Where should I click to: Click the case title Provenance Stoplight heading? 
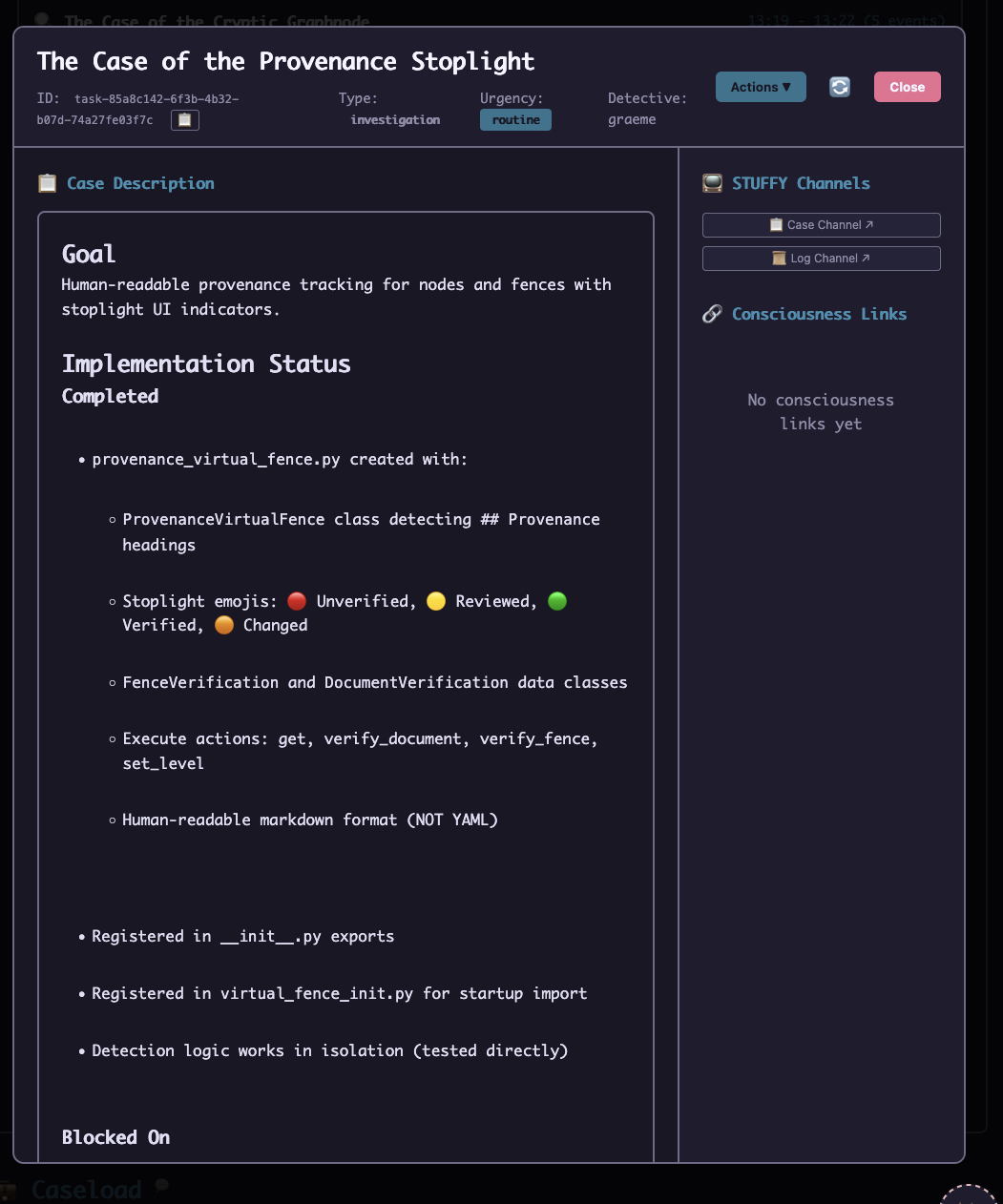pyautogui.click(x=285, y=62)
